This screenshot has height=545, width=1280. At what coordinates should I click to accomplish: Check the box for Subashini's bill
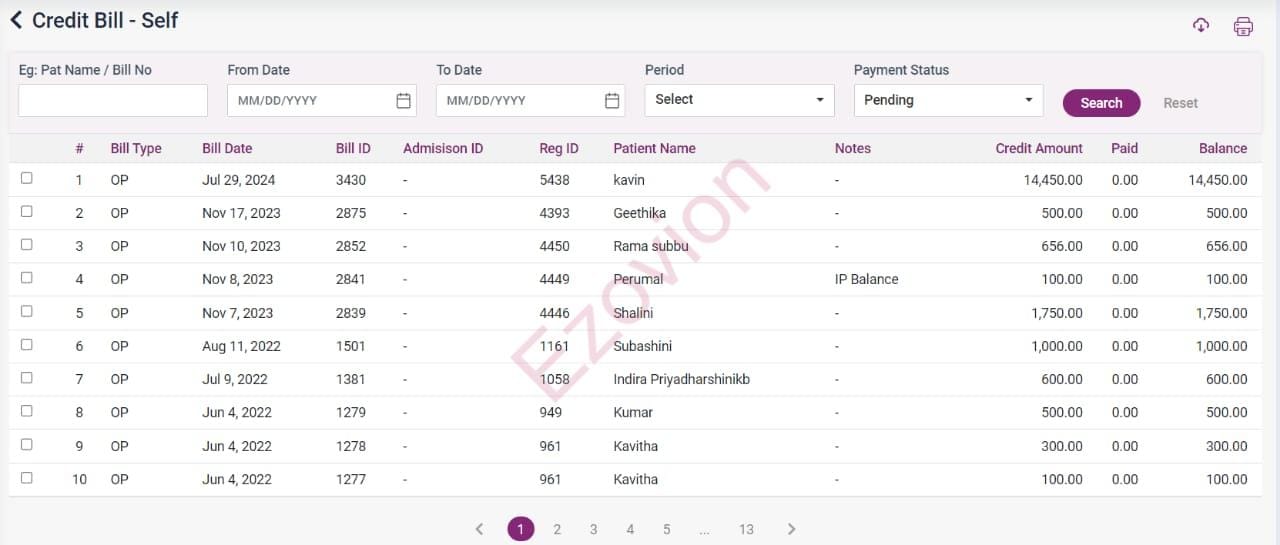[x=27, y=345]
